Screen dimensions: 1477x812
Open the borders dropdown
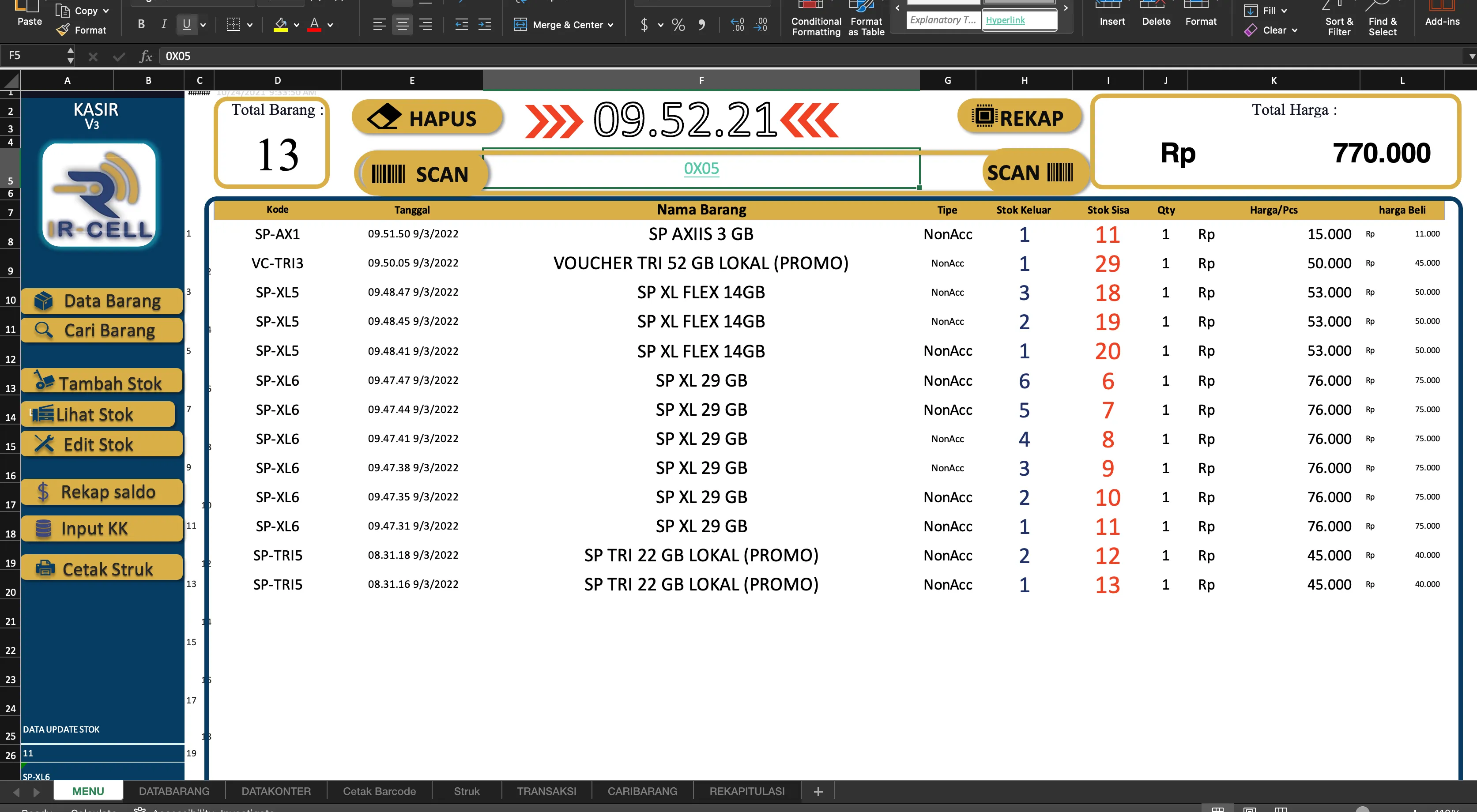(x=249, y=25)
